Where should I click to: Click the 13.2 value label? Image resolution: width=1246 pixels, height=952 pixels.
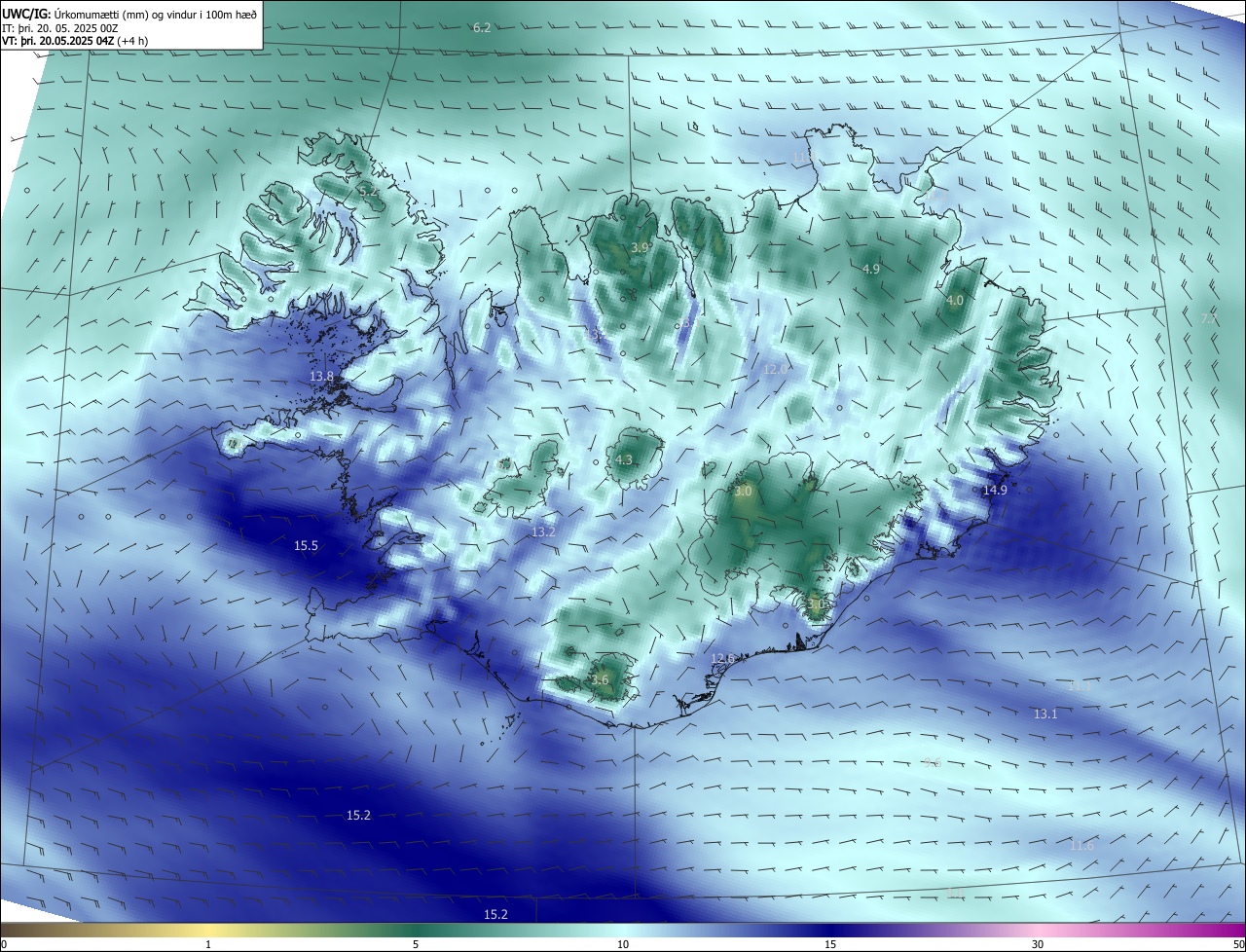tap(543, 531)
